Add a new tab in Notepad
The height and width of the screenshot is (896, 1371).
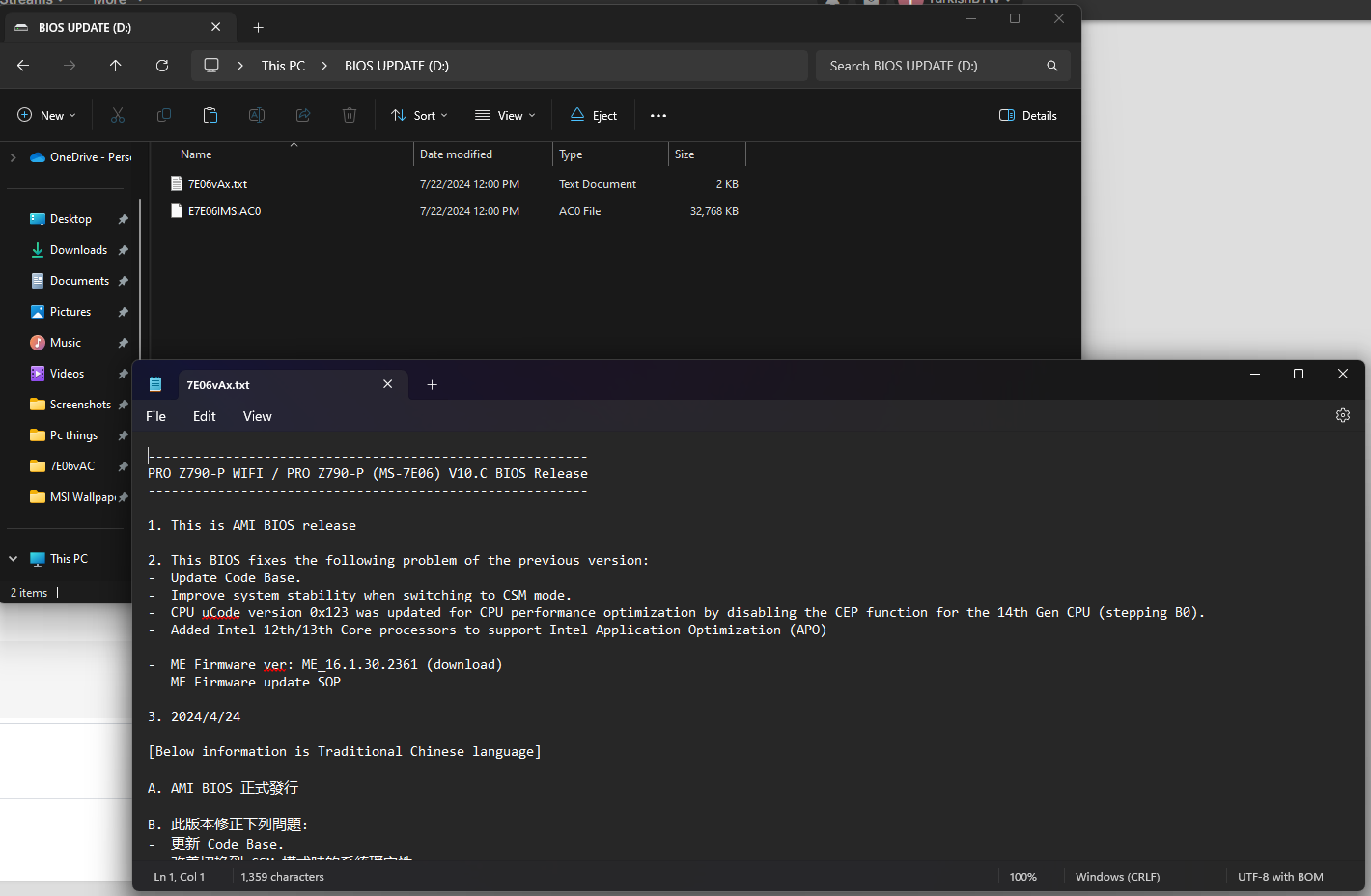[432, 384]
